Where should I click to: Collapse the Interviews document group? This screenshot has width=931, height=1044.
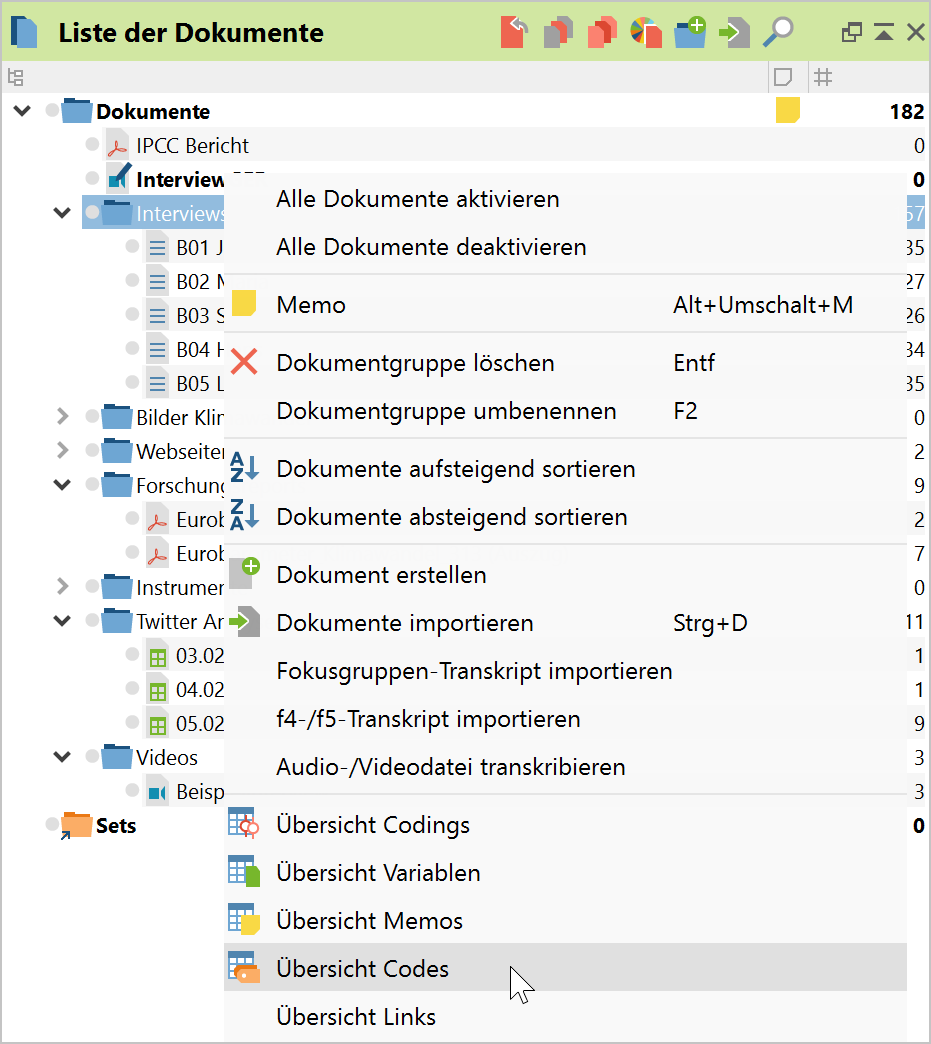pos(62,213)
